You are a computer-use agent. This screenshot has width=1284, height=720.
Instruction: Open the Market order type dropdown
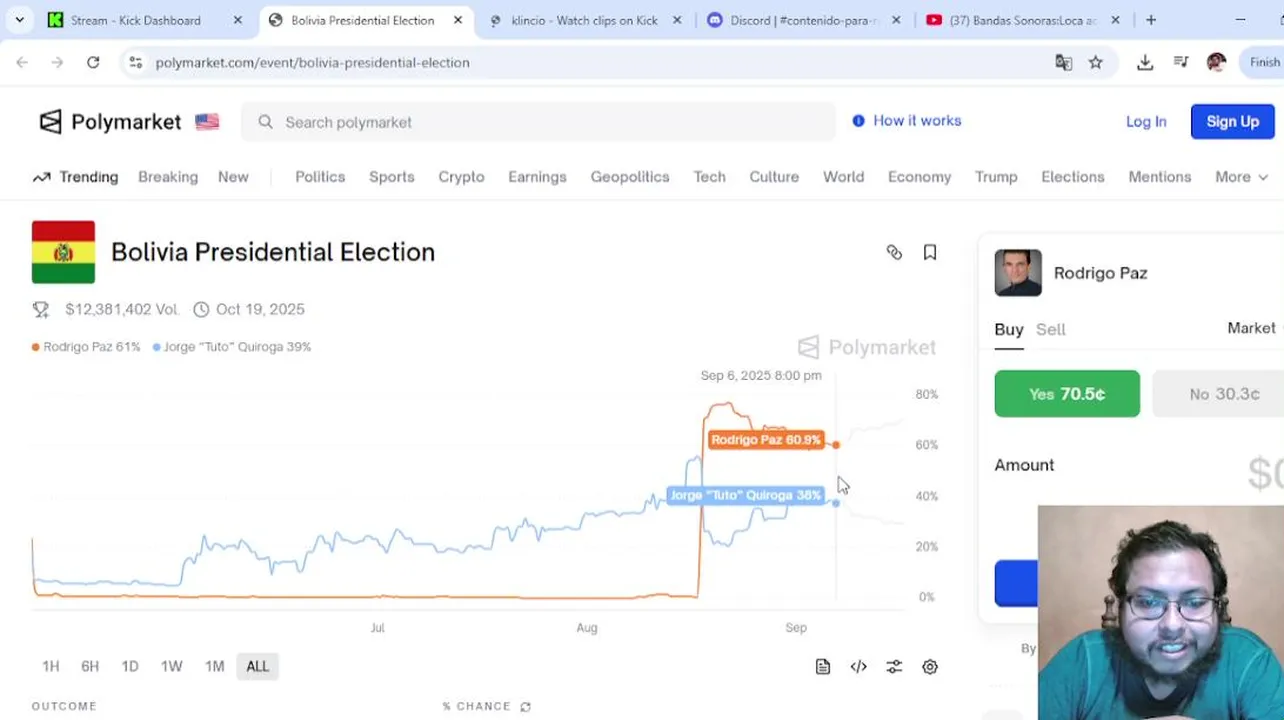pyautogui.click(x=1255, y=328)
